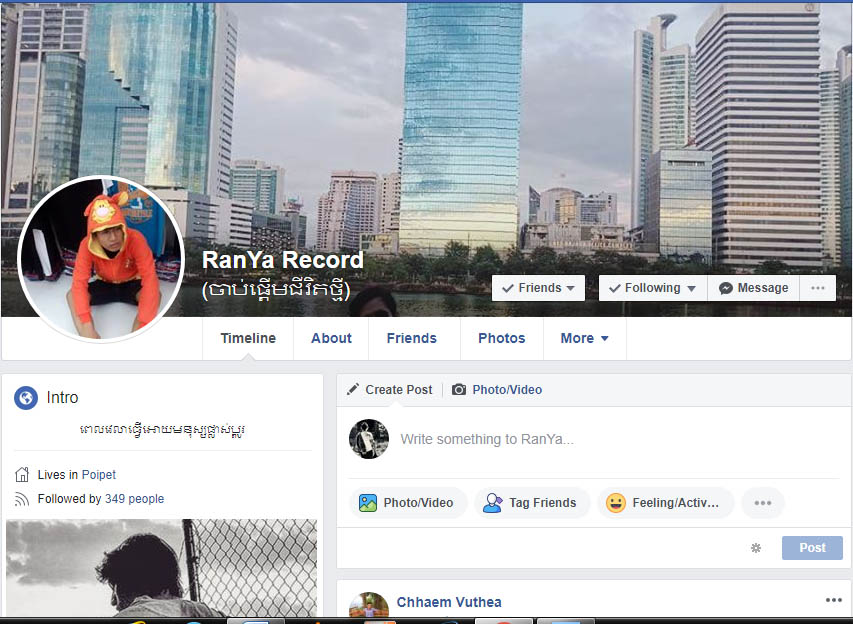Screen dimensions: 853x624
Task: Click the pencil icon beside Create Post
Action: [x=353, y=390]
